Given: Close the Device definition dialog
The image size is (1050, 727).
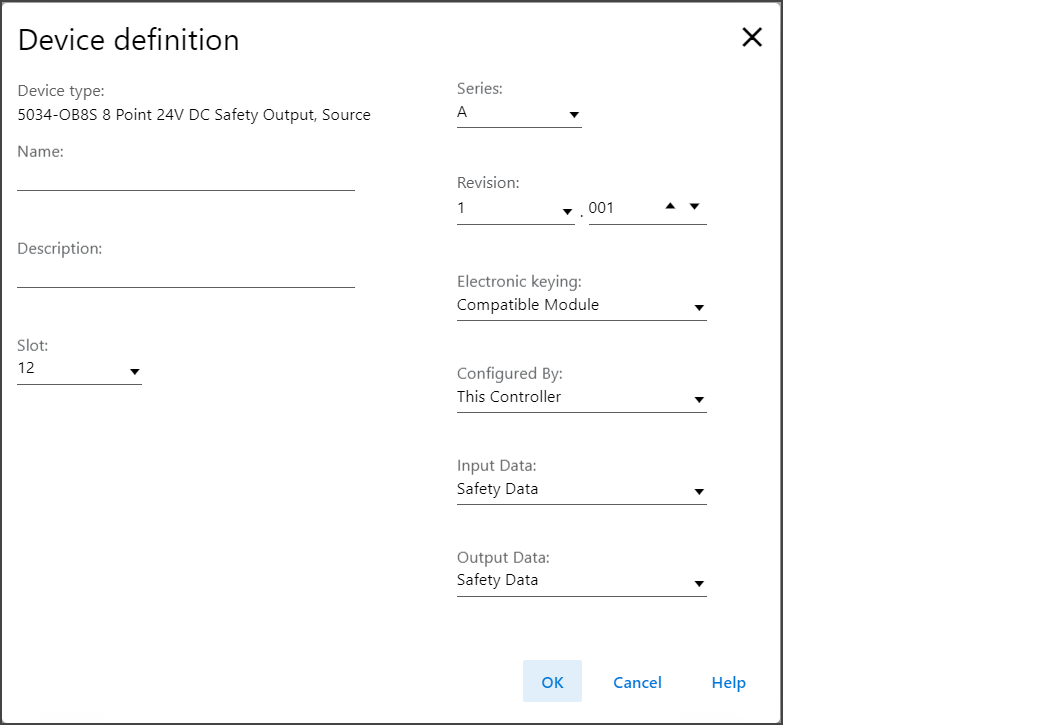Looking at the screenshot, I should click(x=751, y=38).
